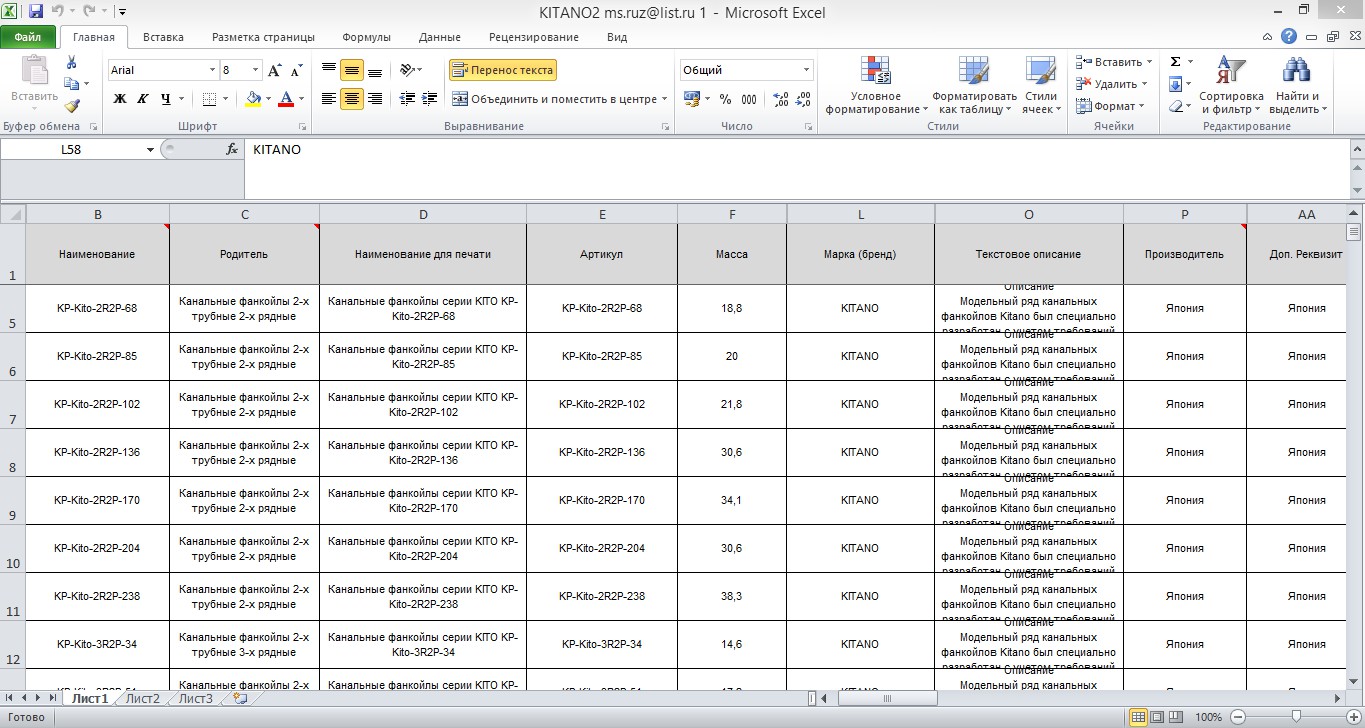Screen dimensions: 1365x728
Task: Toggle the Перенос текста wrap option
Action: [x=502, y=70]
